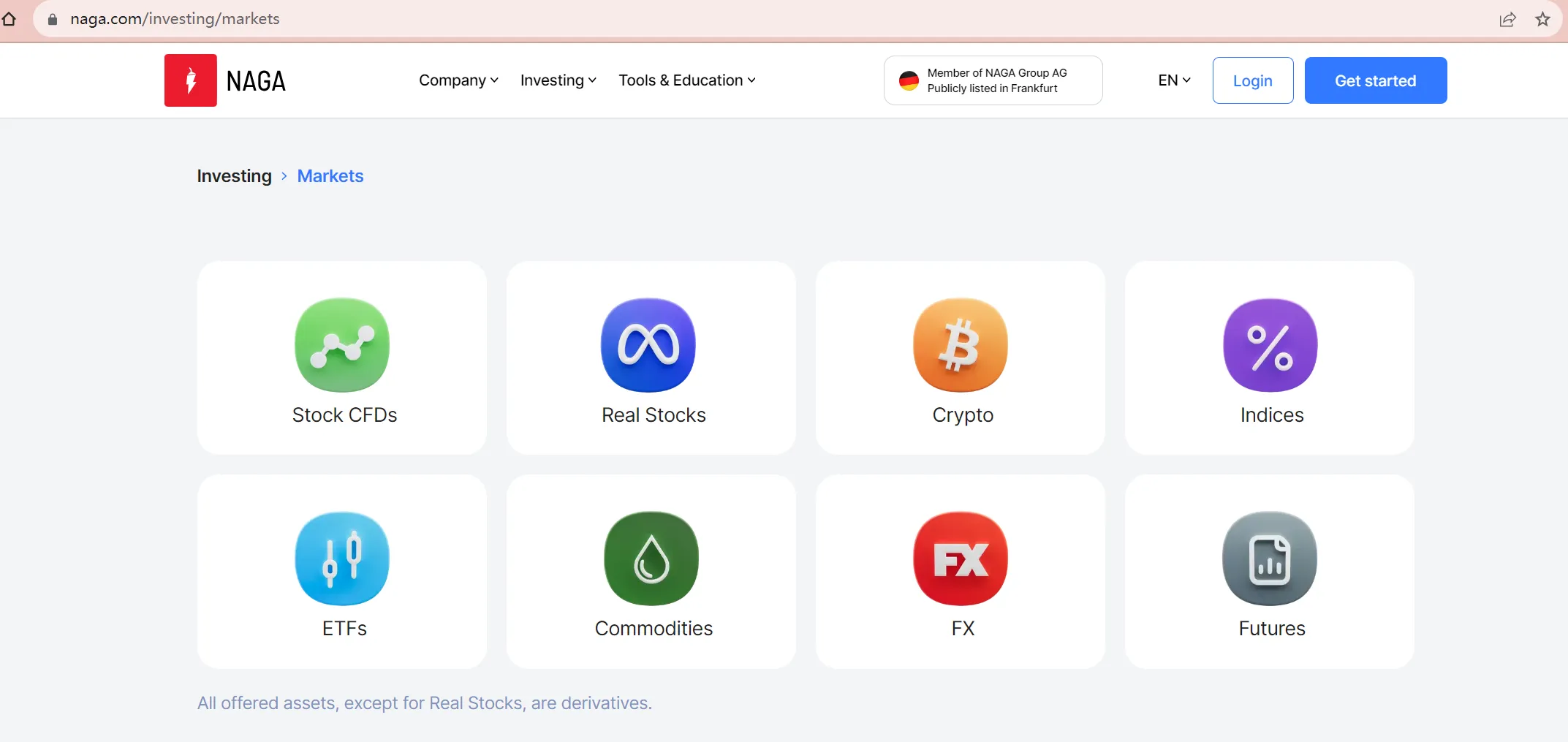The width and height of the screenshot is (1568, 742).
Task: Click the Stock CFDs label
Action: pyautogui.click(x=344, y=415)
